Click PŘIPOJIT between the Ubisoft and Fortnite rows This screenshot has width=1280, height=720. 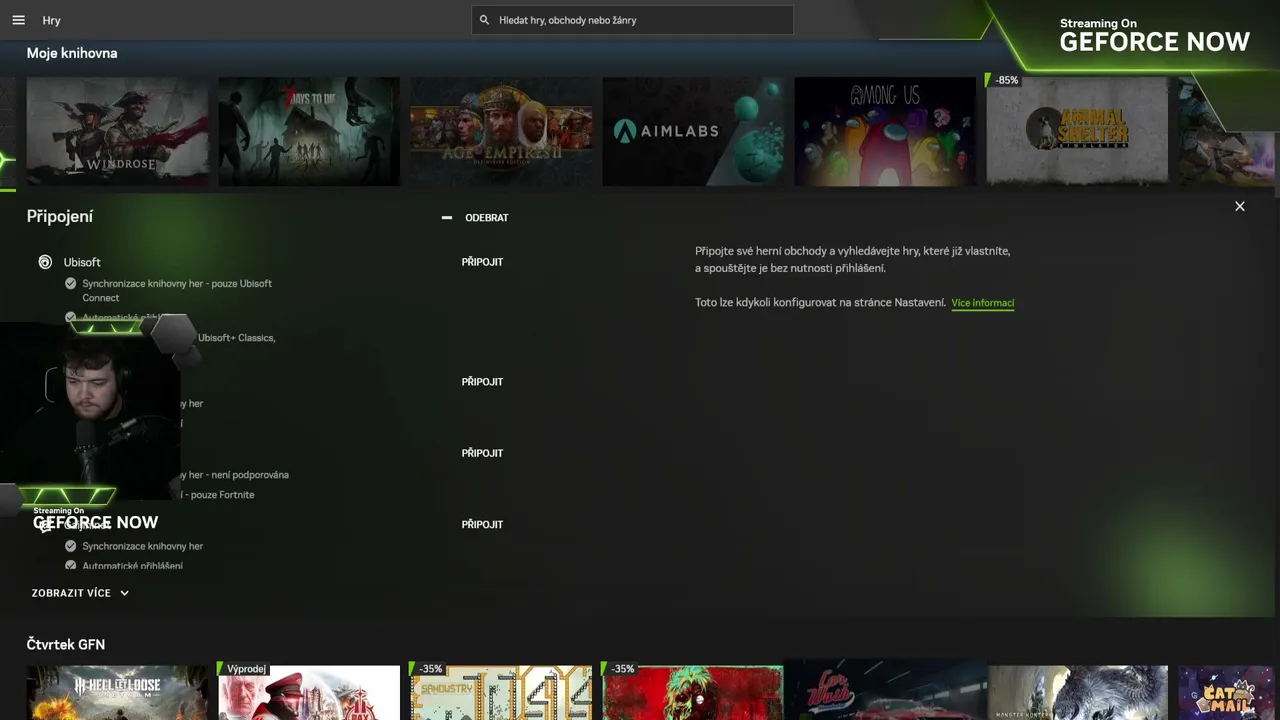pyautogui.click(x=482, y=382)
